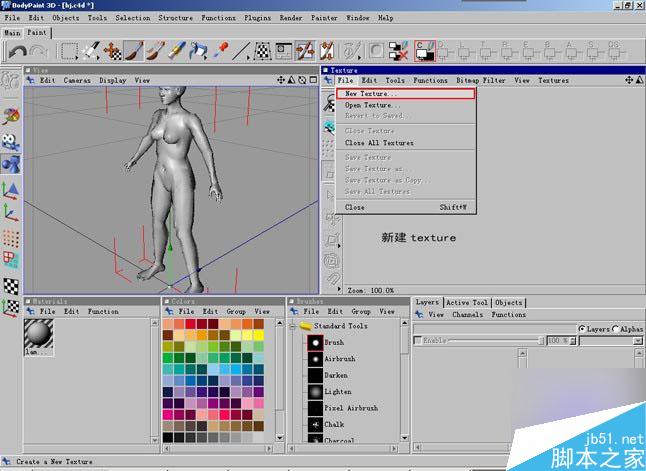Click the opacity percent stepper arrows

(573, 341)
